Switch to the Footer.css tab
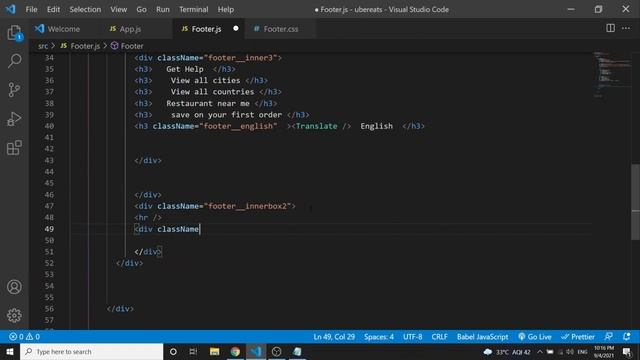The image size is (640, 360). click(281, 29)
